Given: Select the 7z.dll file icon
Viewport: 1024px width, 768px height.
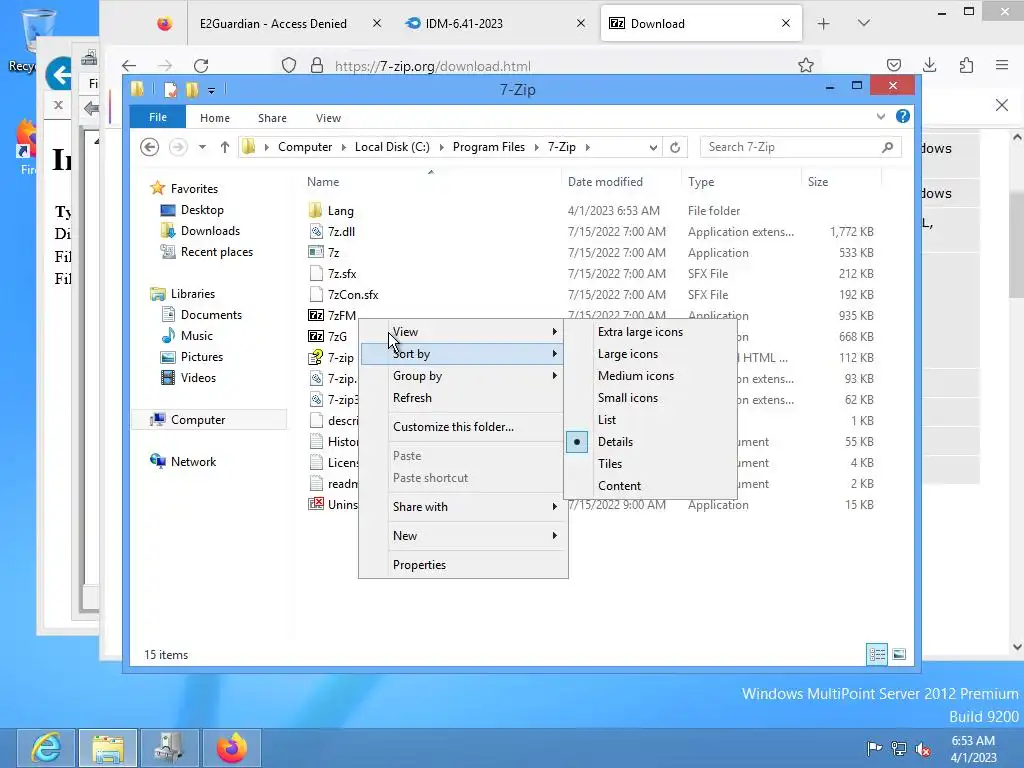Looking at the screenshot, I should pos(315,231).
